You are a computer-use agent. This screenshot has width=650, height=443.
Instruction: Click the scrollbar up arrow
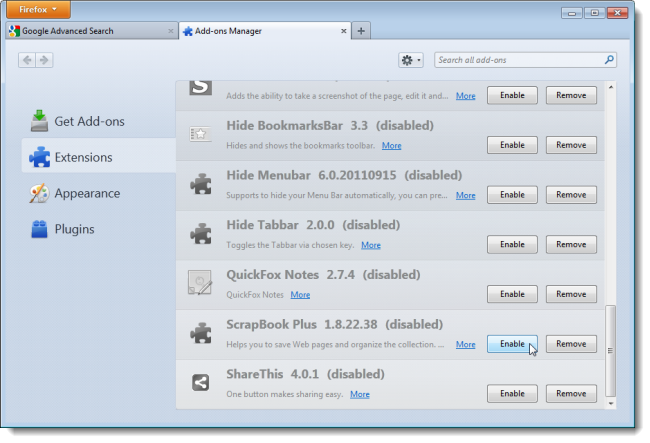(x=611, y=87)
